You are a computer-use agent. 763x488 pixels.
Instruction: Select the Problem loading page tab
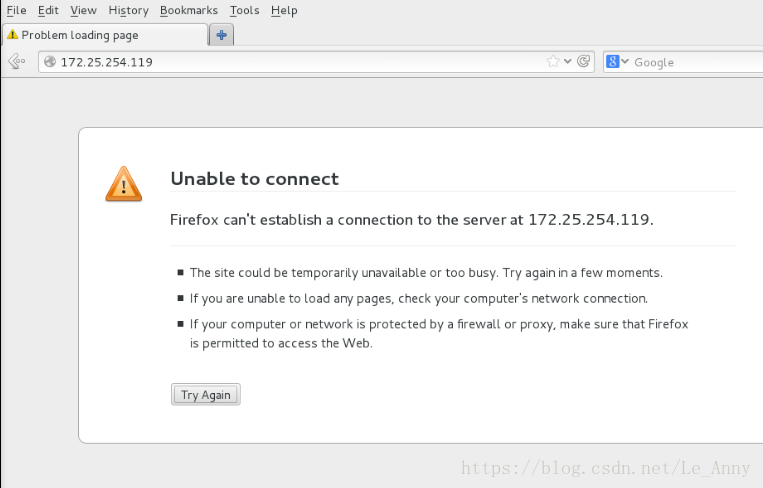coord(100,35)
